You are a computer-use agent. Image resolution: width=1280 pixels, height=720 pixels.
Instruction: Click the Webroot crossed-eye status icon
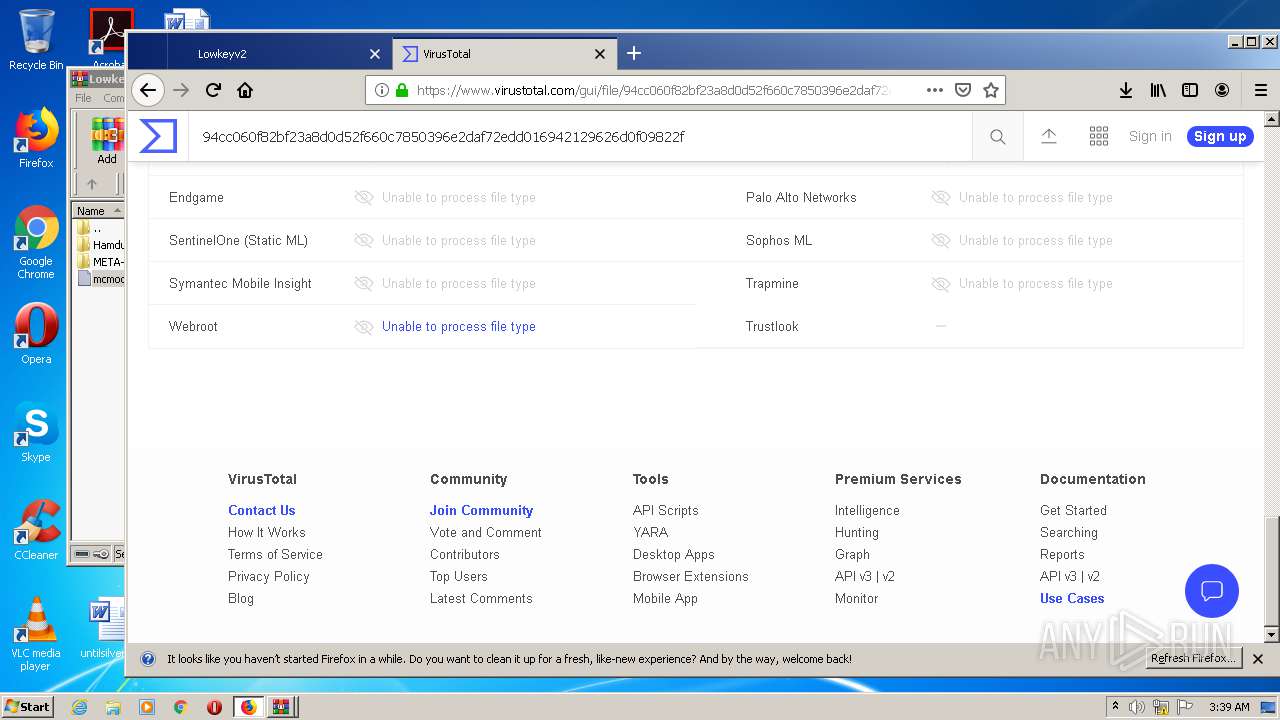point(364,326)
